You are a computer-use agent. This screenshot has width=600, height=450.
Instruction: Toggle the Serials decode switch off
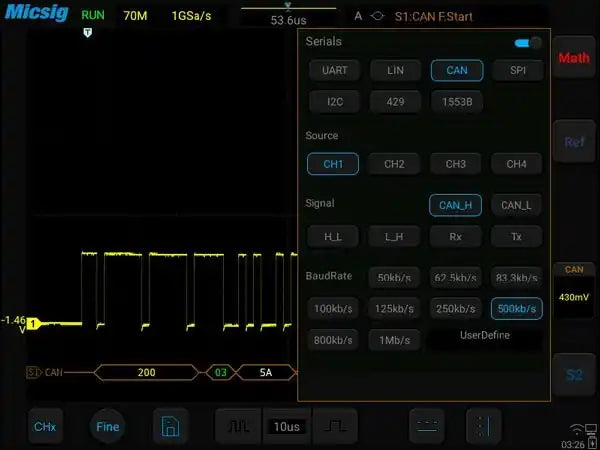tap(526, 43)
